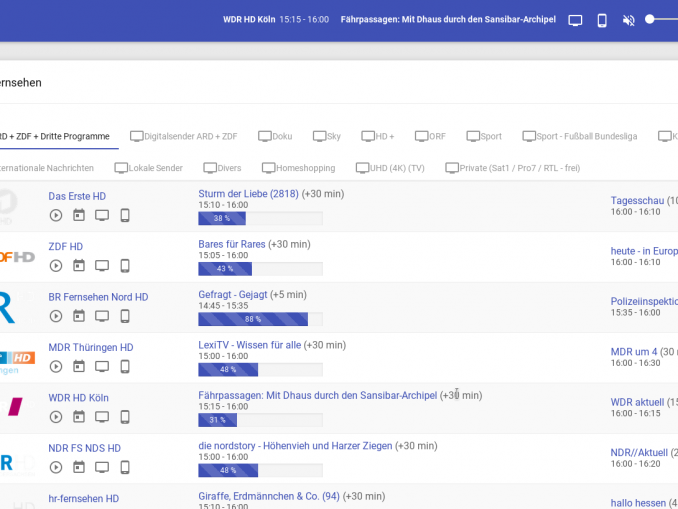This screenshot has width=678, height=509.
Task: Click the 38 % progress bar
Action: pos(260,218)
